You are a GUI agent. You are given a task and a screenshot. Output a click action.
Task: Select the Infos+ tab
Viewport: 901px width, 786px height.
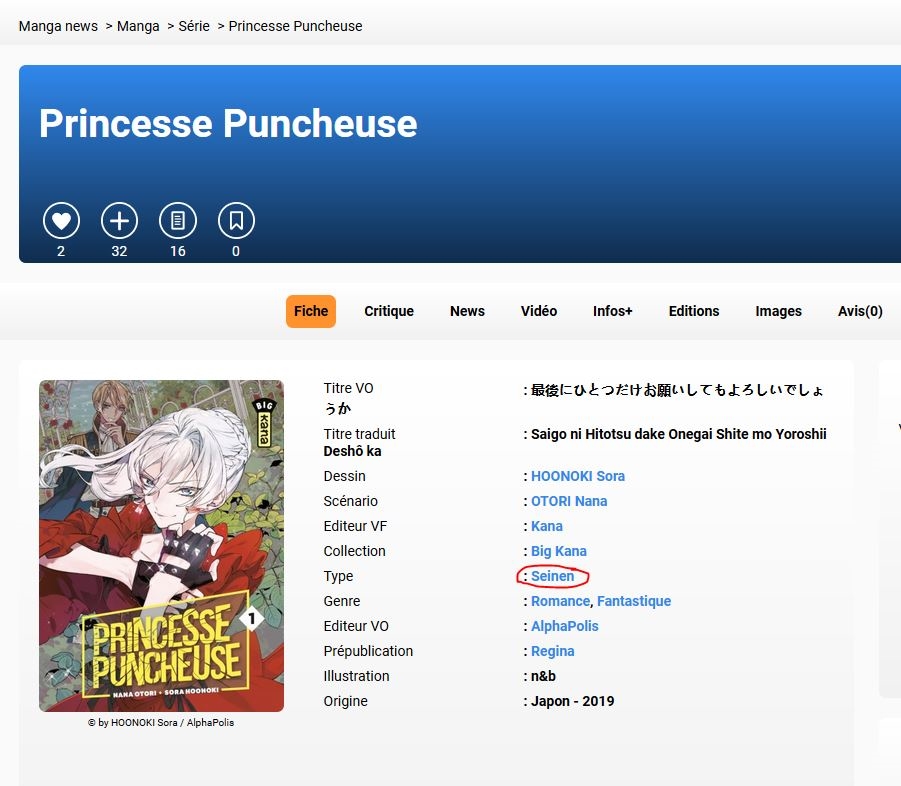(613, 311)
